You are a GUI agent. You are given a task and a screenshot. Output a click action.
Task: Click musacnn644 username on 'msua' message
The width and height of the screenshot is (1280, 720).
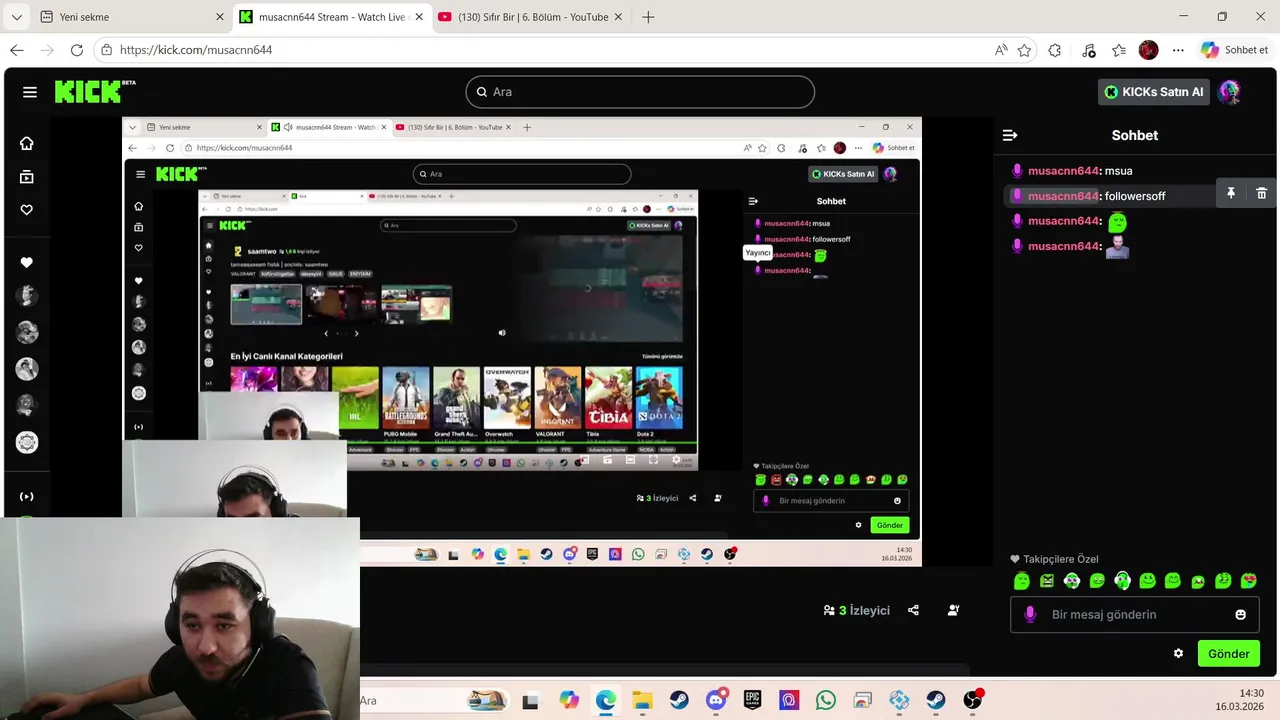[1063, 171]
